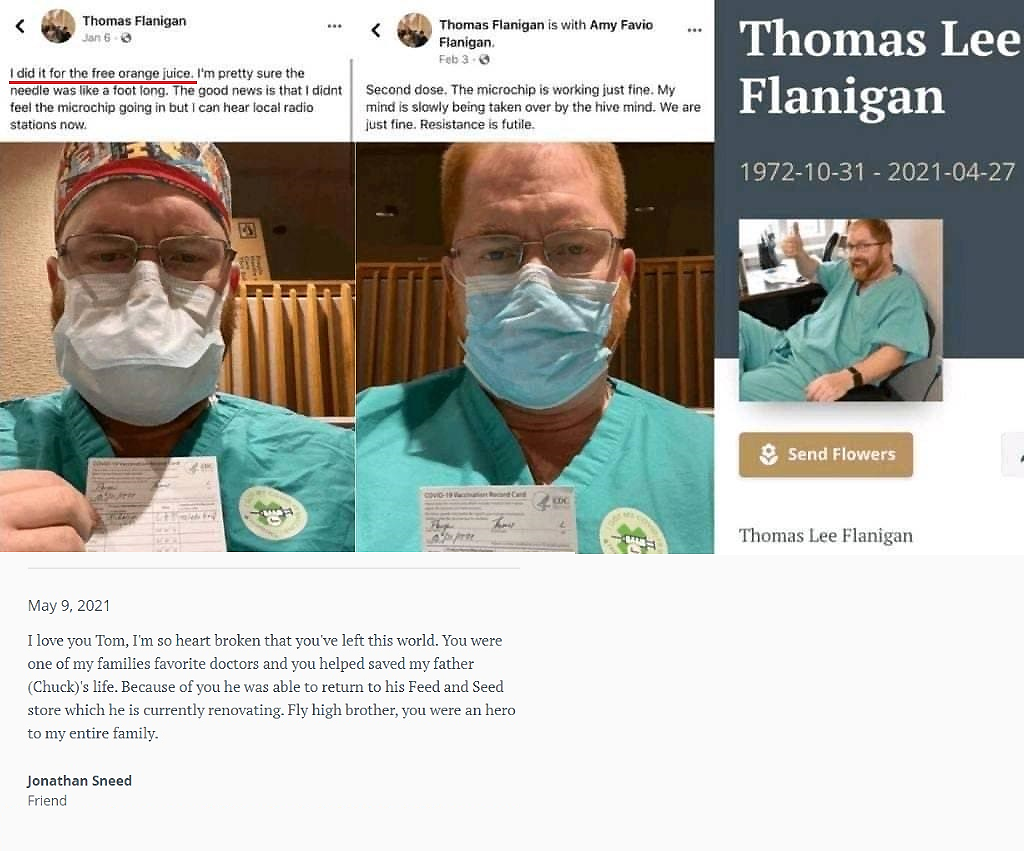Open Thomas Flanigan name on first post
Screen dimensions: 1024x851
coord(134,21)
